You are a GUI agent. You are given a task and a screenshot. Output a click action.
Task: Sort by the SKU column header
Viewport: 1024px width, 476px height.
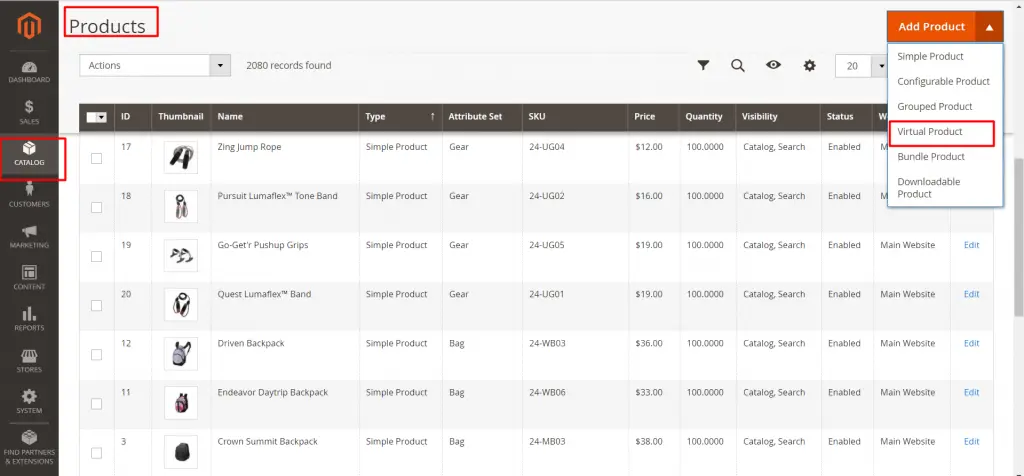click(x=575, y=116)
